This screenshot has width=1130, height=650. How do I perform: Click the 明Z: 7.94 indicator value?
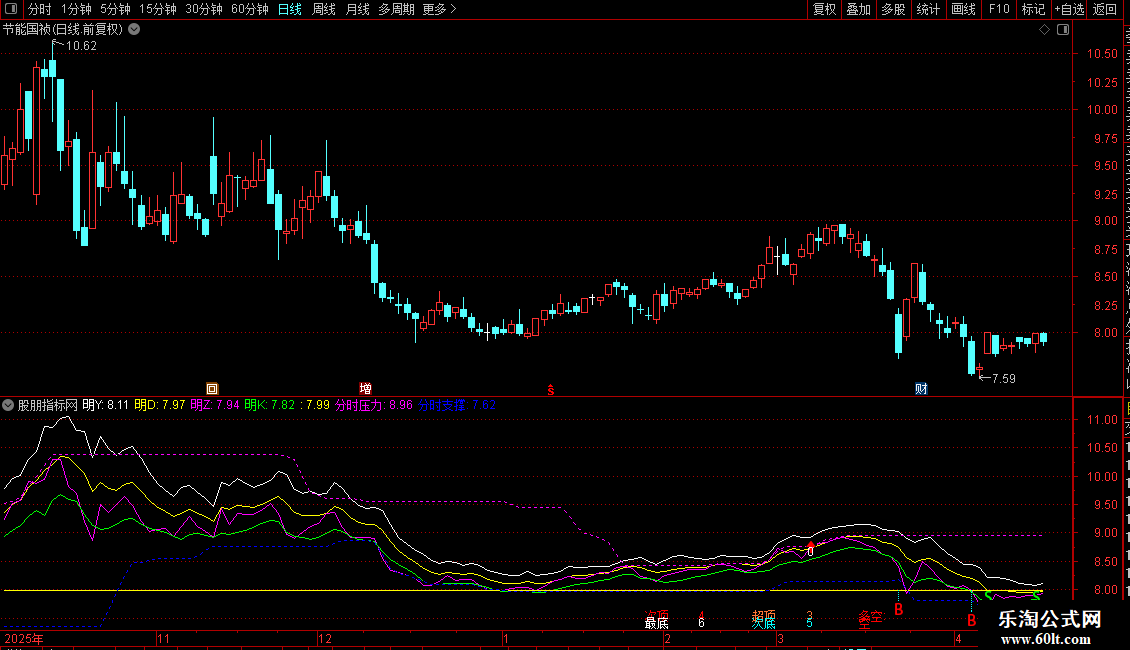pos(215,405)
